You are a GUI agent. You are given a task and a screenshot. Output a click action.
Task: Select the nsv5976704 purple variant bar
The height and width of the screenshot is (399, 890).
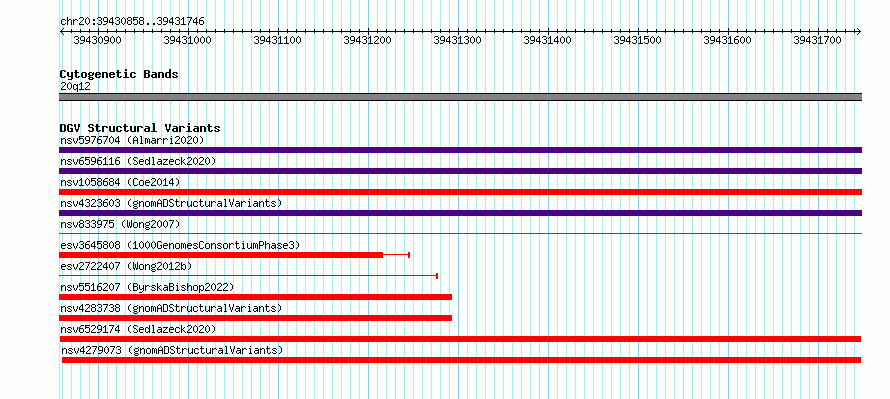[460, 150]
